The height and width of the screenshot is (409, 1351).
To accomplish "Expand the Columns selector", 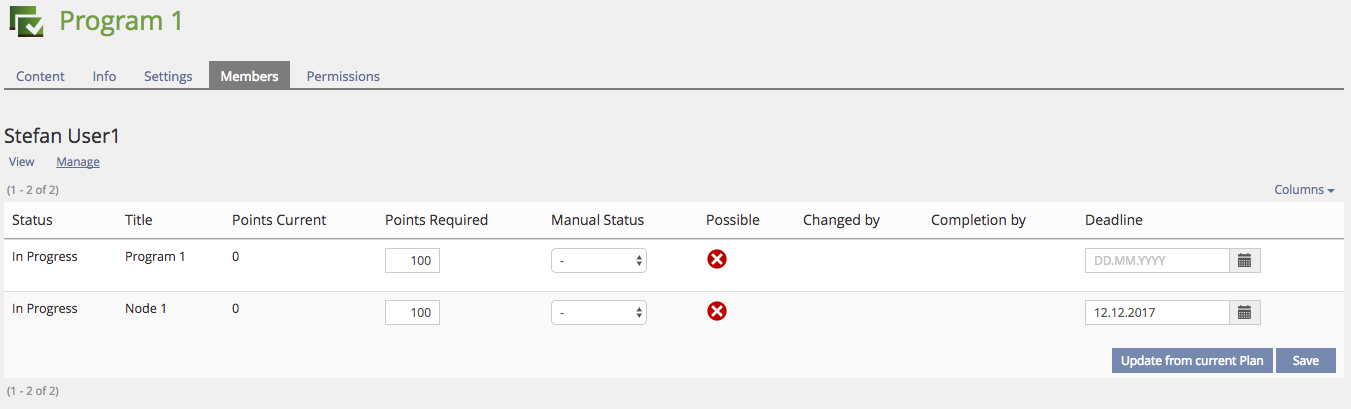I will click(1304, 190).
